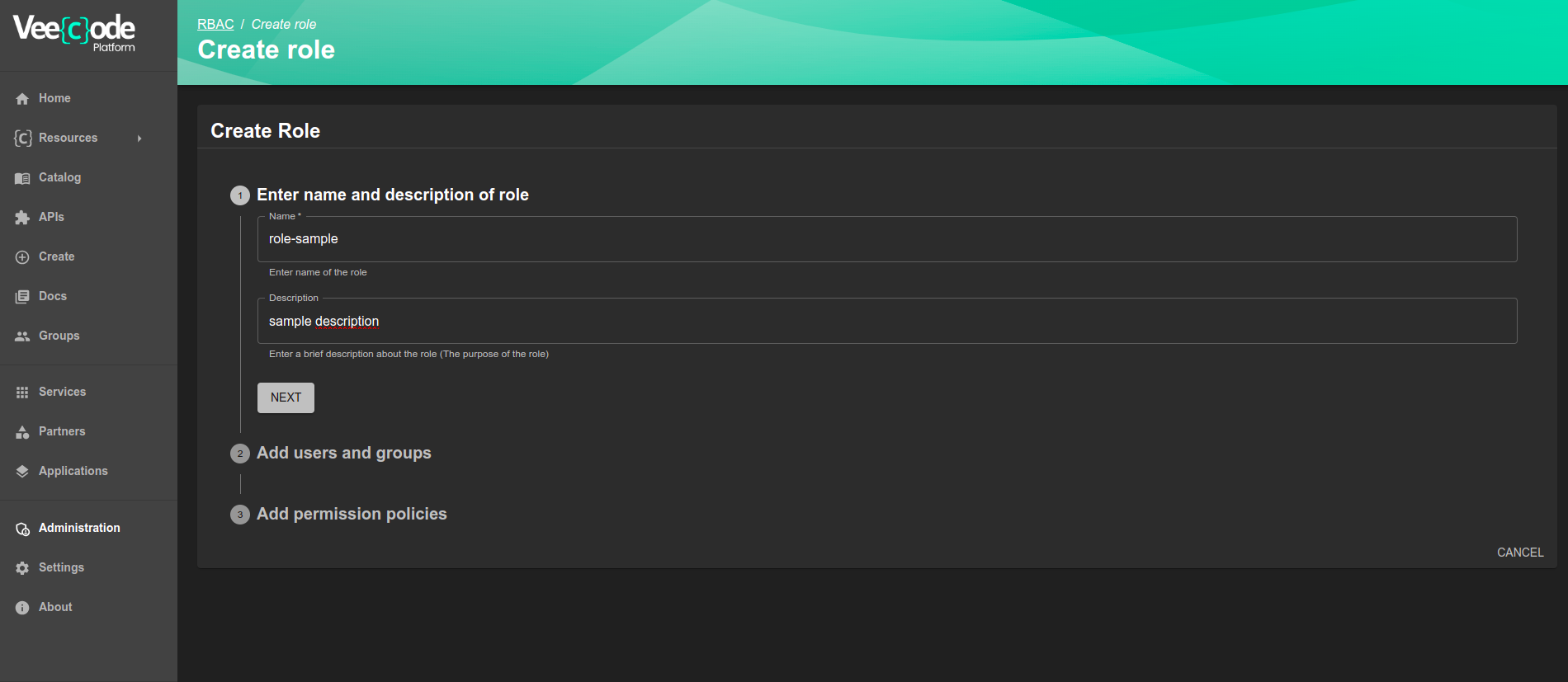This screenshot has height=682, width=1568.
Task: Expand step 3 Add permission policies
Action: 351,514
